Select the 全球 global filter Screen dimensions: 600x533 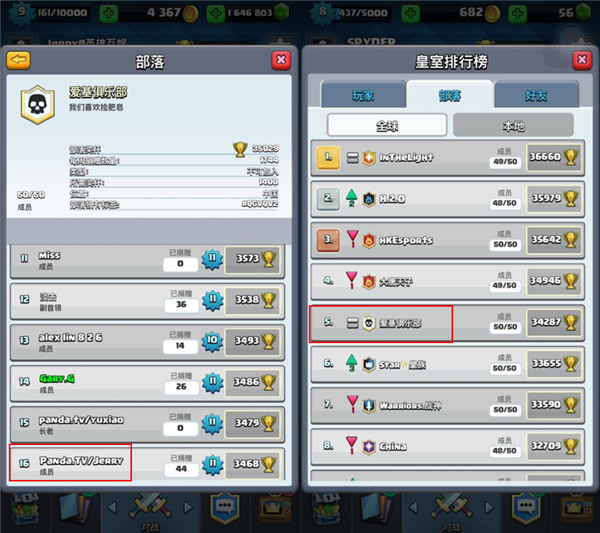[x=387, y=125]
